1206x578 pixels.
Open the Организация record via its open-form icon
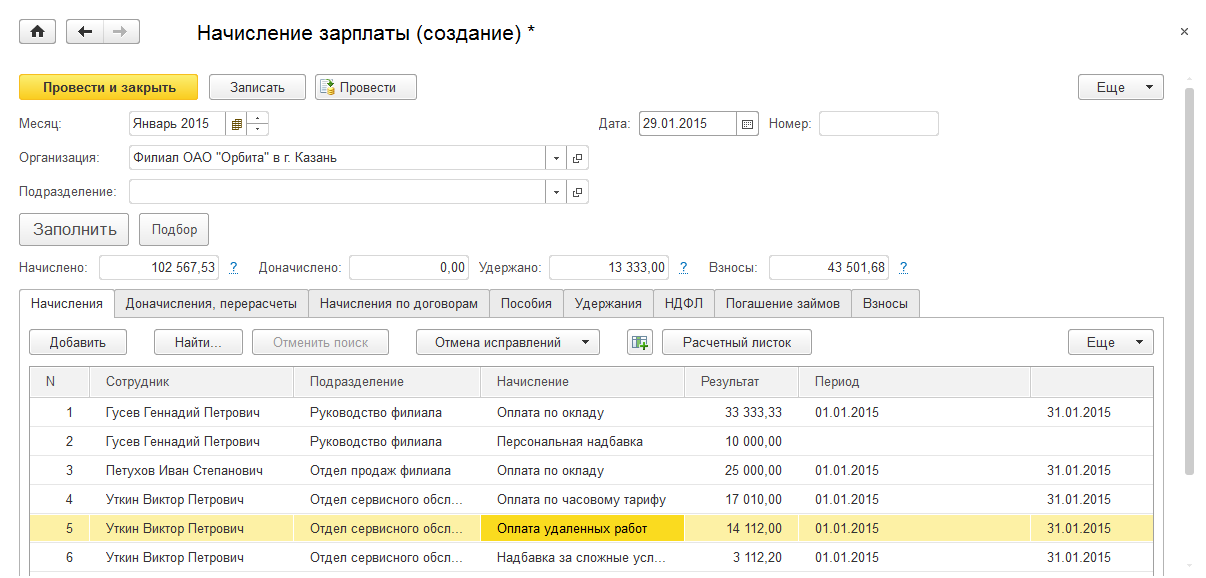(577, 158)
